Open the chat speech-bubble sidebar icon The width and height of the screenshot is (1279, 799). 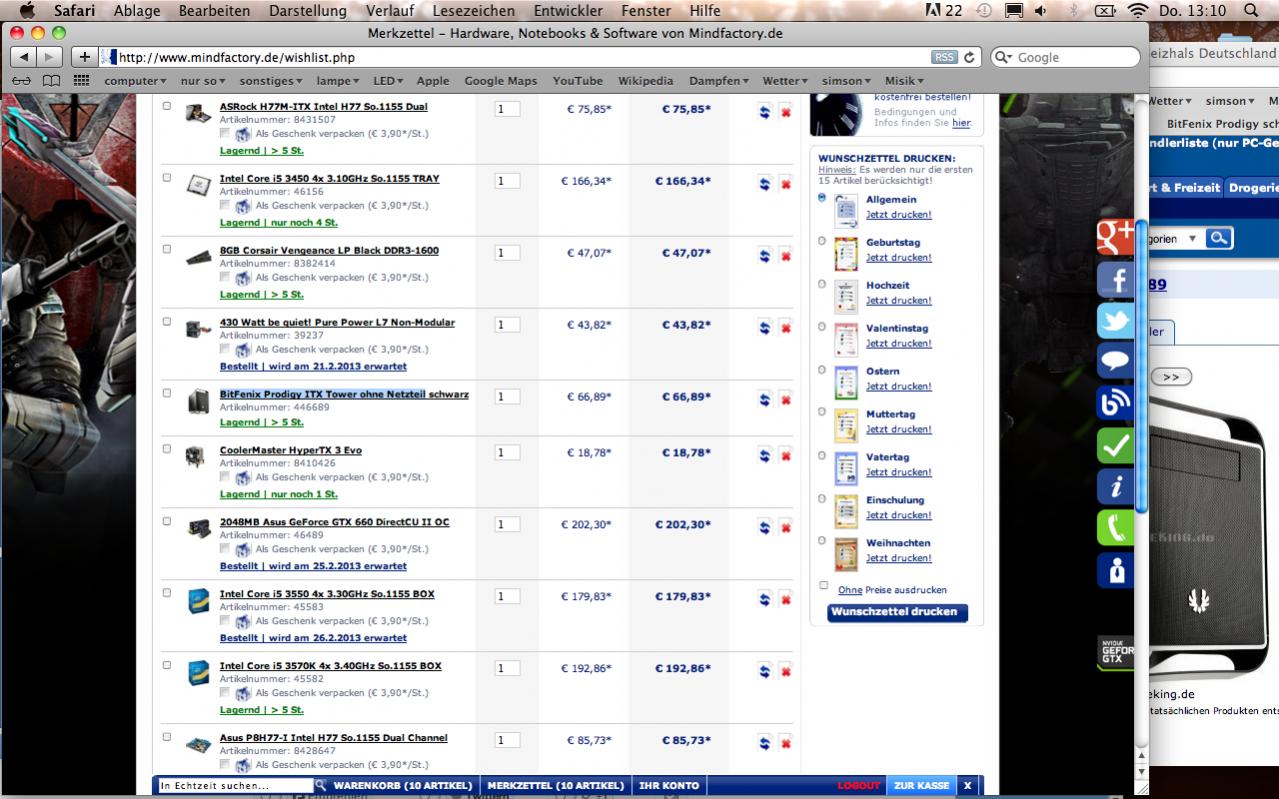[x=1115, y=362]
